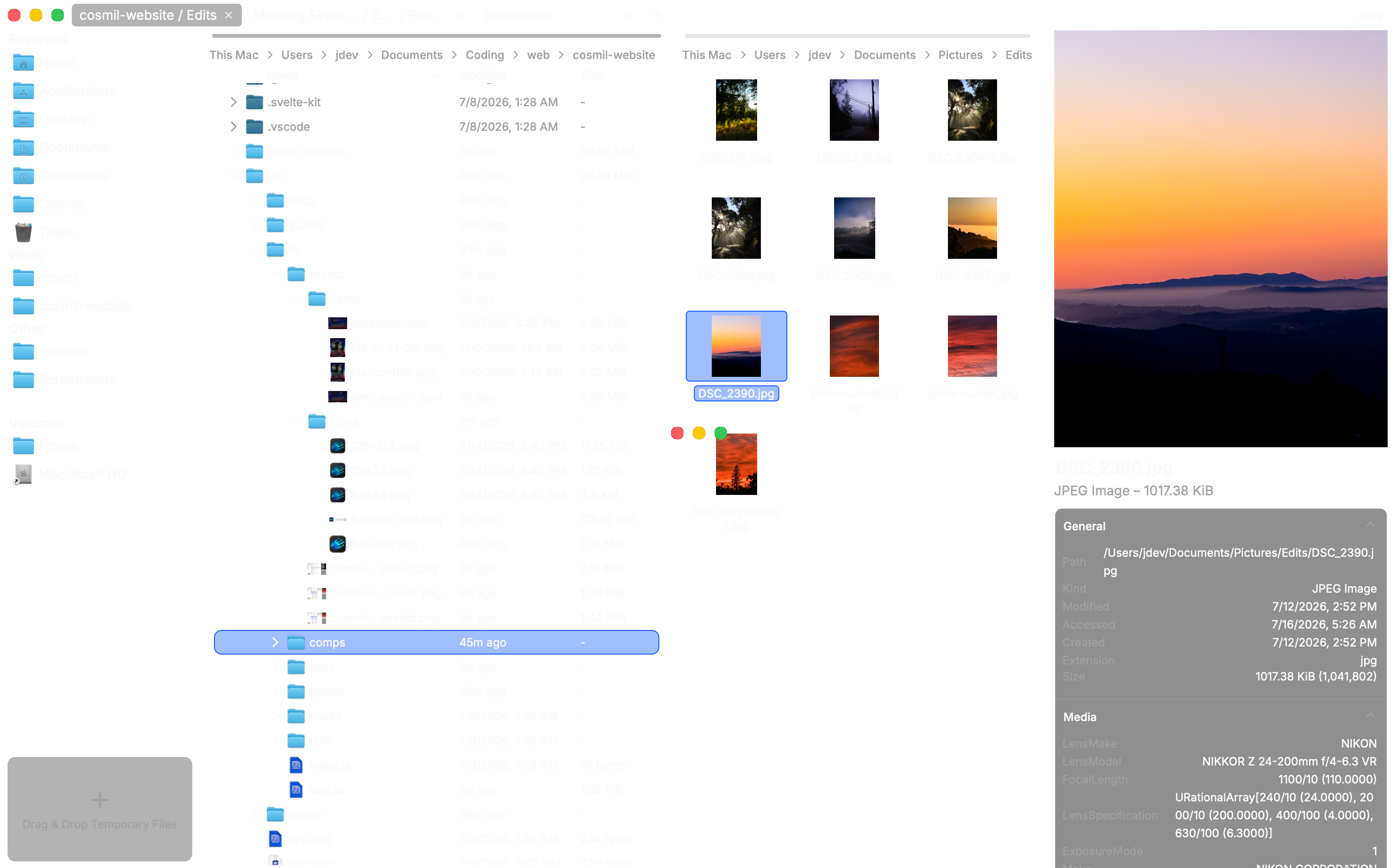The width and height of the screenshot is (1399, 868).
Task: Select the utils folder icon
Action: 296,740
